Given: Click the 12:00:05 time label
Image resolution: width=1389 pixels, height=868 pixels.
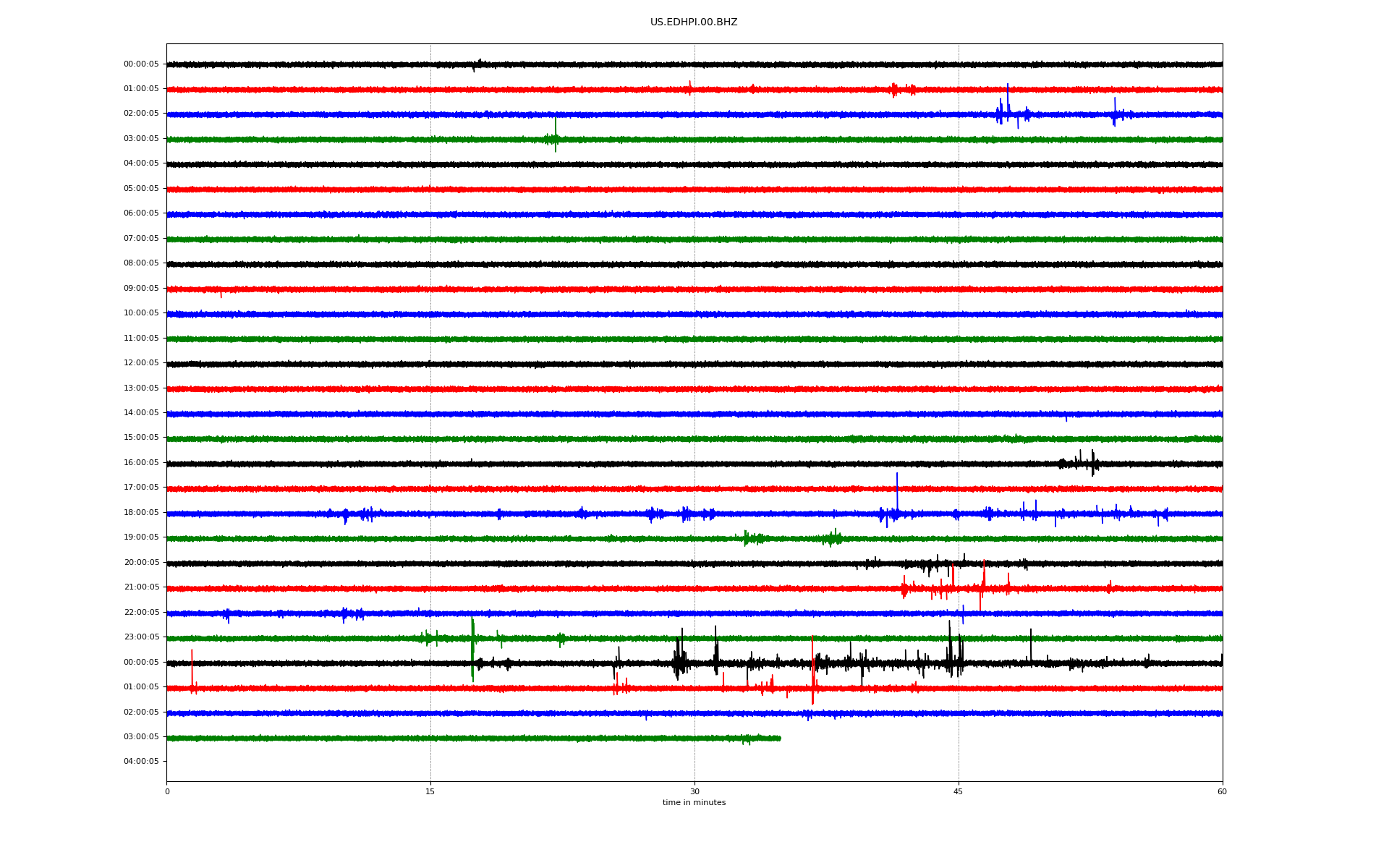Looking at the screenshot, I should pos(141,363).
